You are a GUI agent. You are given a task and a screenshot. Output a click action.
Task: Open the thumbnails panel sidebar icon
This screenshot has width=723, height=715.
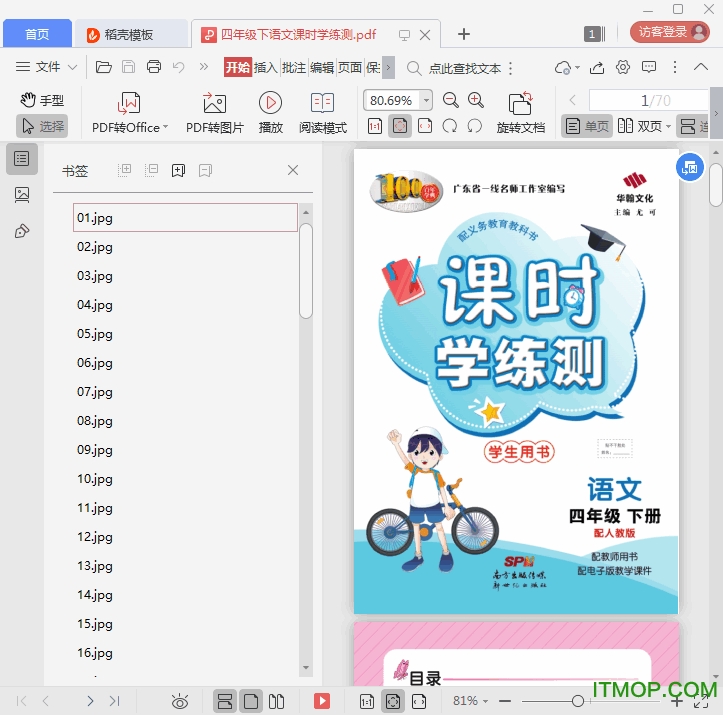[22, 195]
